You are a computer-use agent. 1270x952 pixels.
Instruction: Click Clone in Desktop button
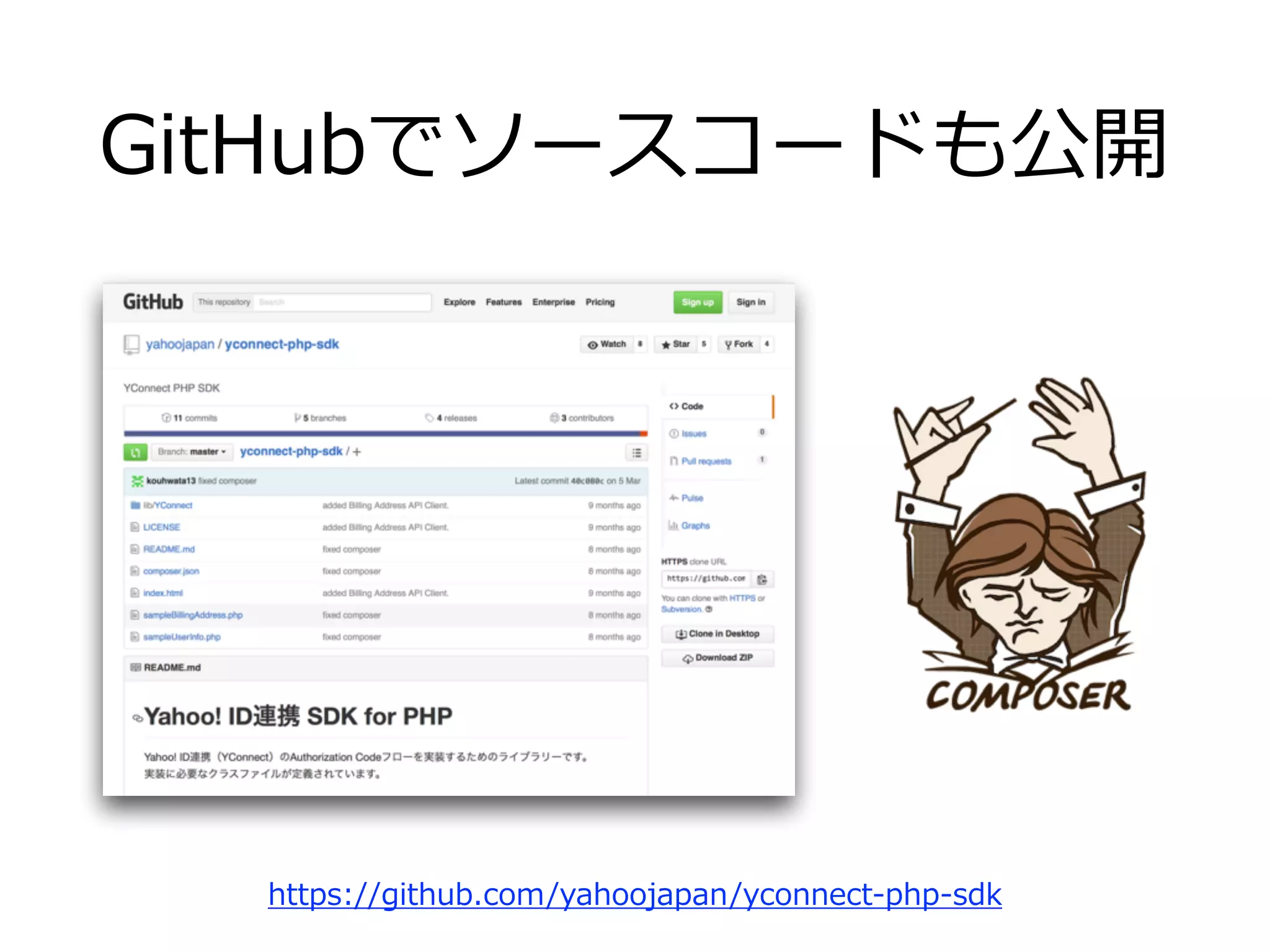point(717,634)
